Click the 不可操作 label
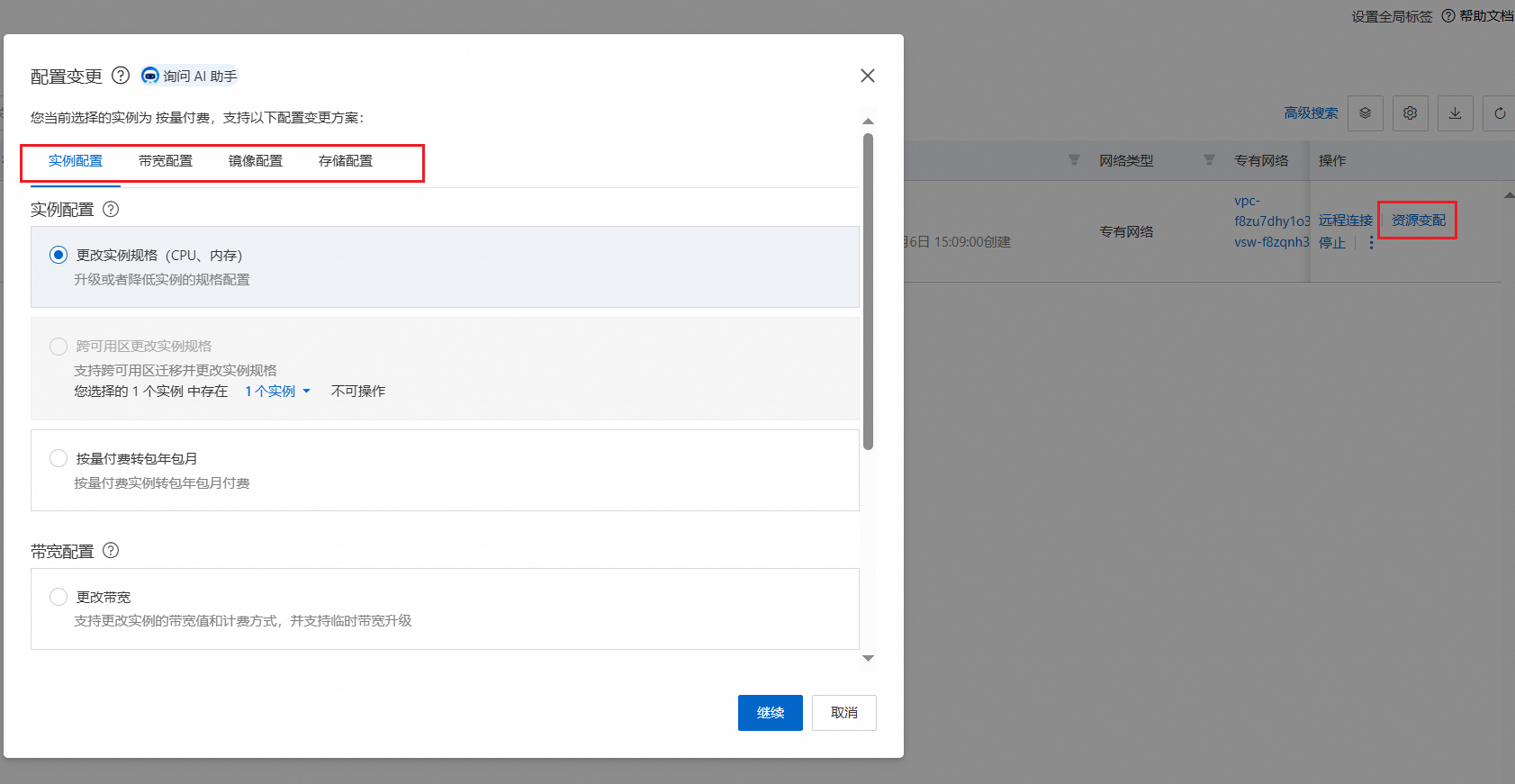 [x=358, y=392]
